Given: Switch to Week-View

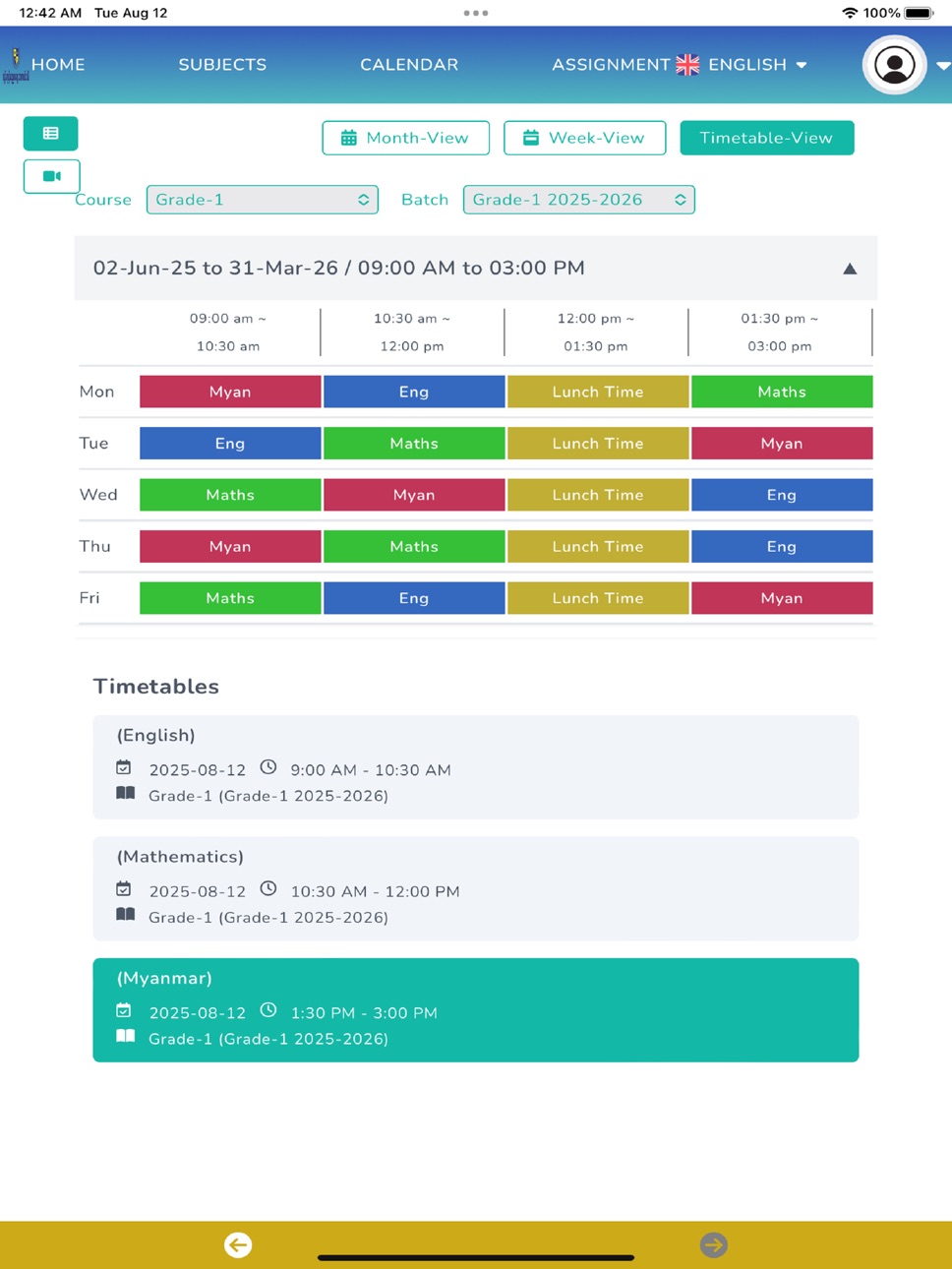Looking at the screenshot, I should [x=584, y=138].
